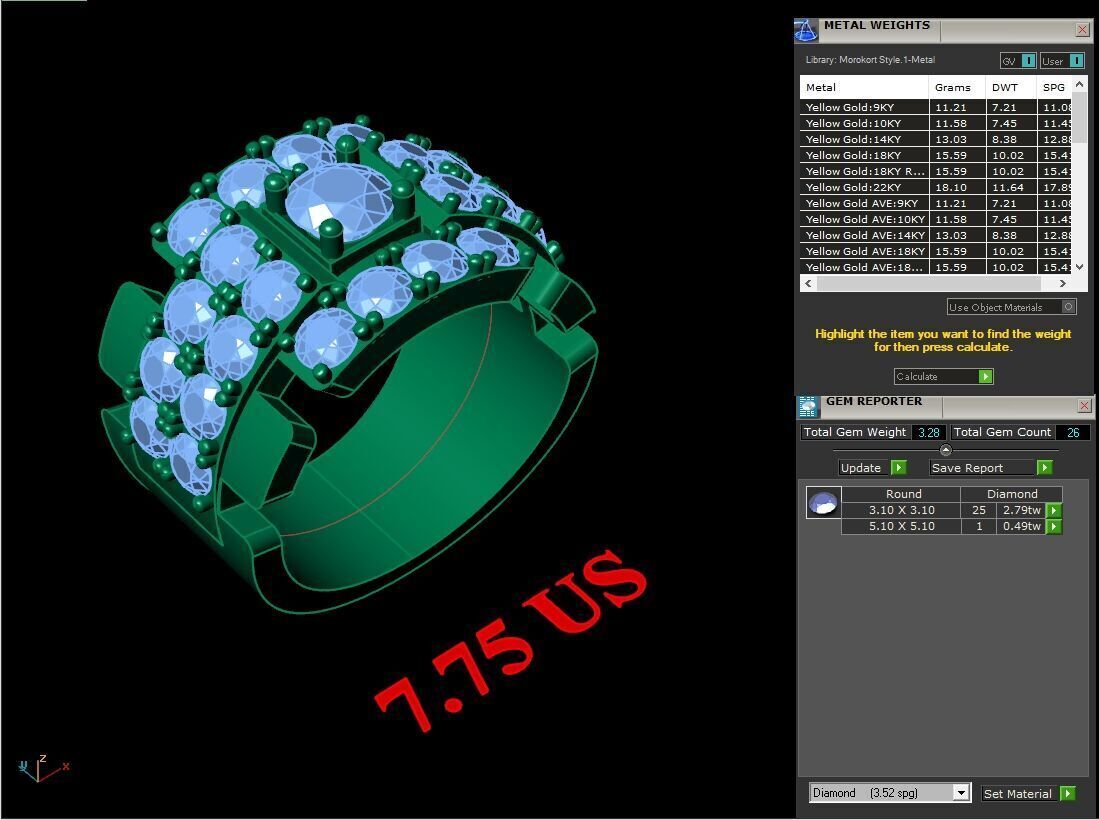
Task: Click the metal list scroll right arrow
Action: 1063,283
